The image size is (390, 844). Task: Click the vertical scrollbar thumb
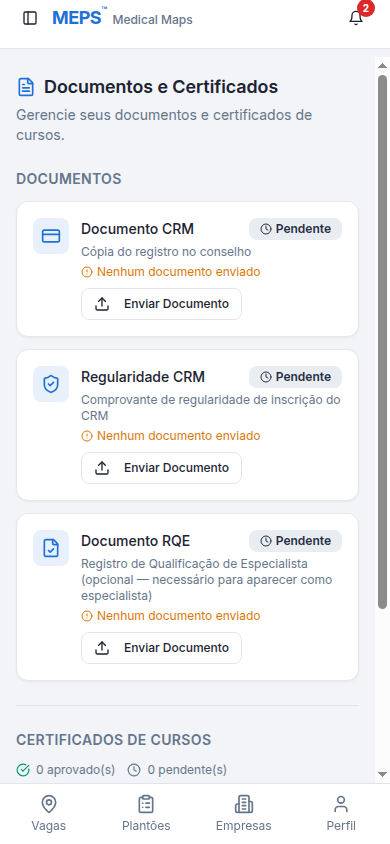382,342
